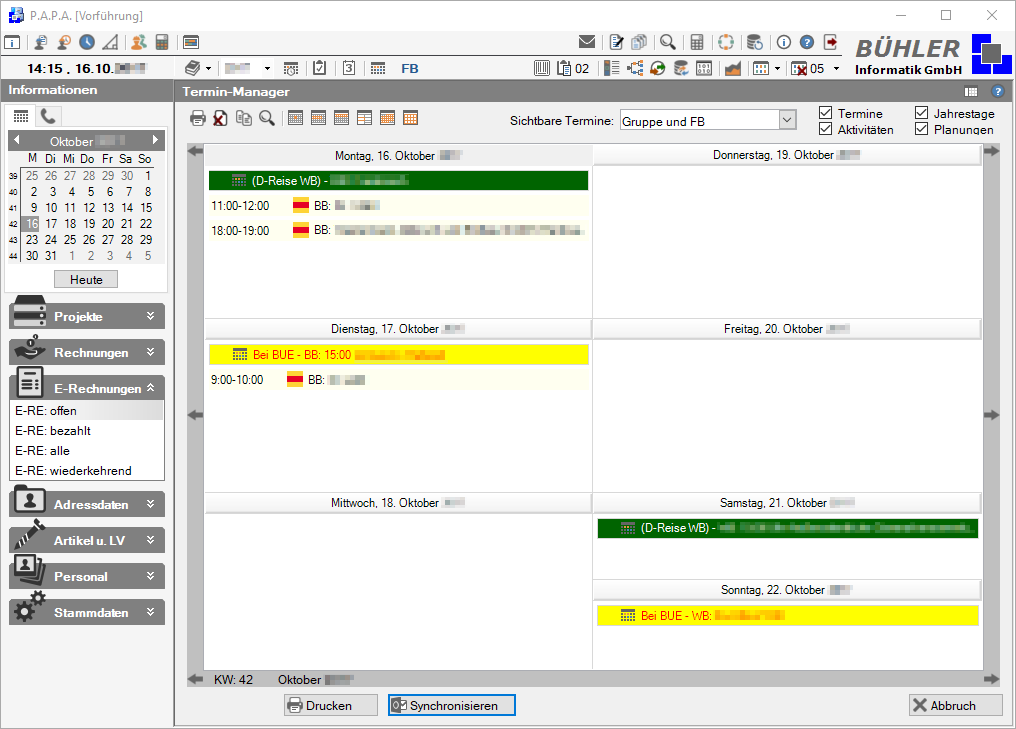Open Sunday's yellow Bei BUE - WB entry

pyautogui.click(x=787, y=615)
